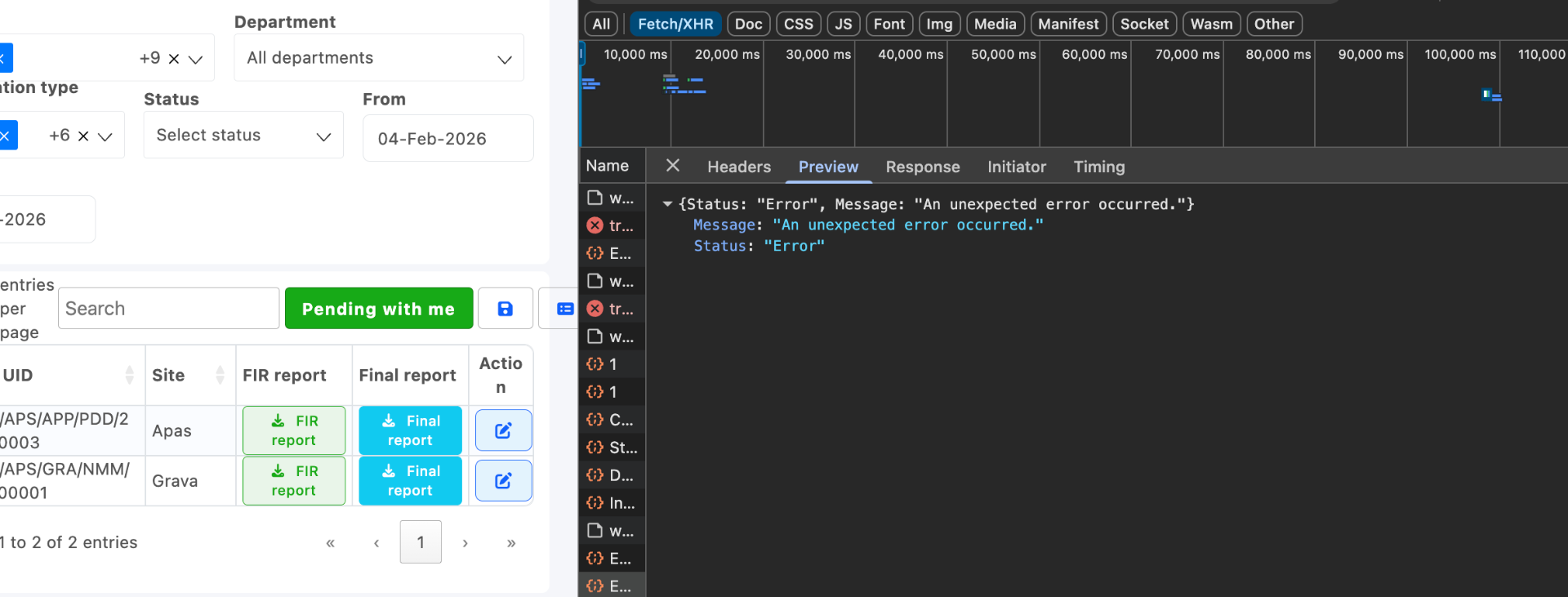Screen dimensions: 1568x597
Task: Click the blue list view icon button
Action: tap(564, 309)
